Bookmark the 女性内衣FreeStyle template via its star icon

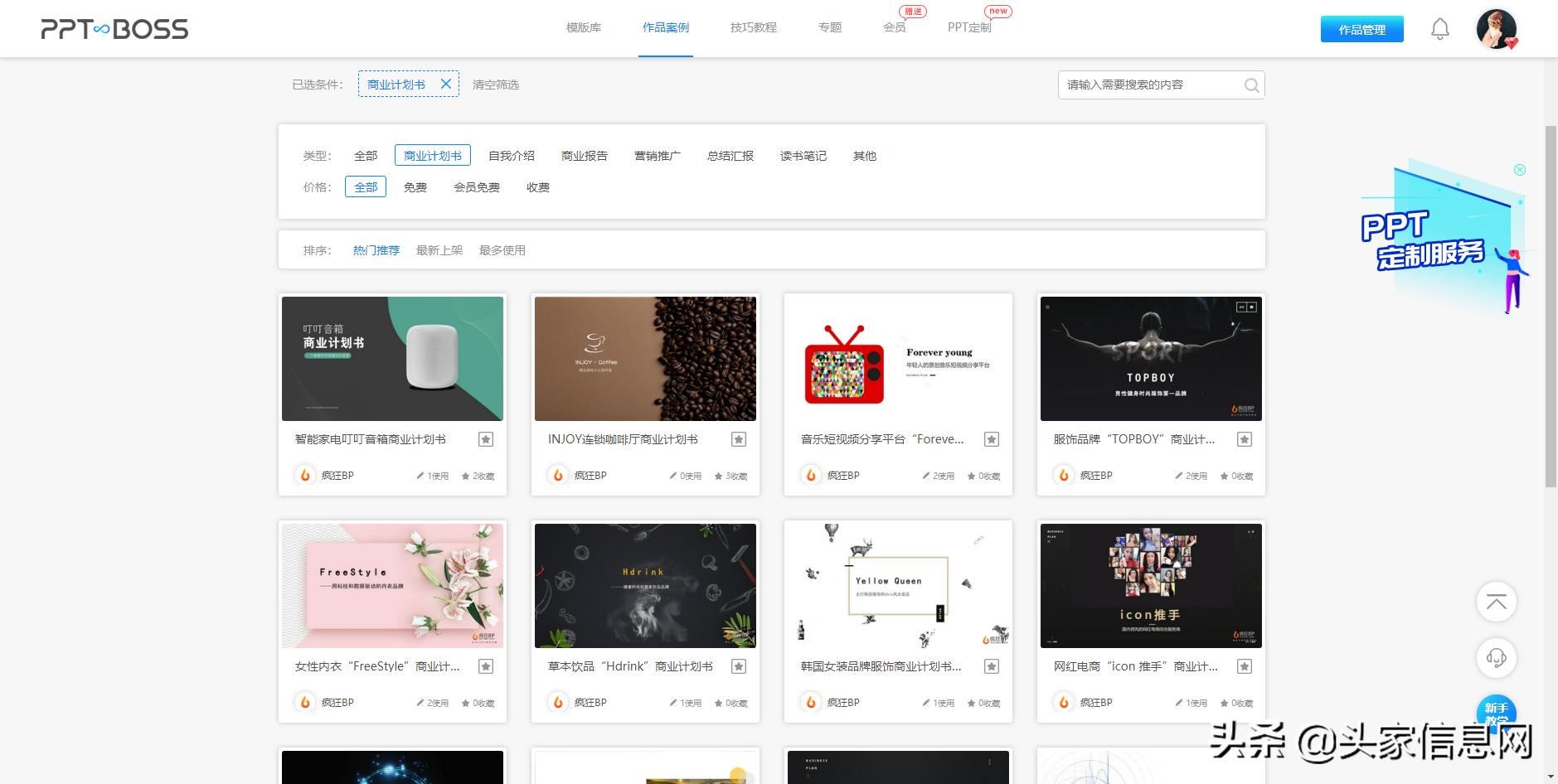(486, 665)
